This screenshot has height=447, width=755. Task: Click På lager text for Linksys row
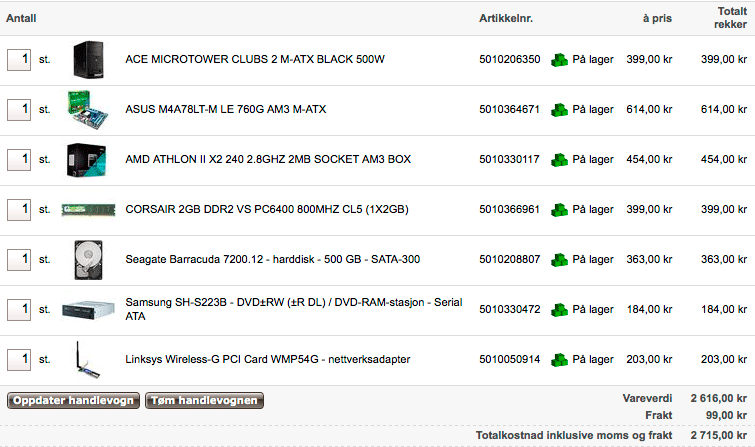[593, 360]
